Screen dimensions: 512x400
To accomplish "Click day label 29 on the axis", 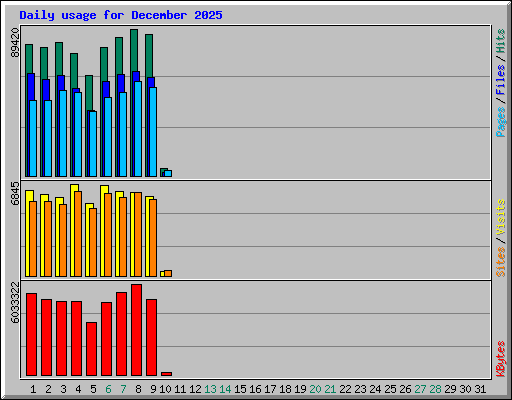I will click(x=450, y=389).
